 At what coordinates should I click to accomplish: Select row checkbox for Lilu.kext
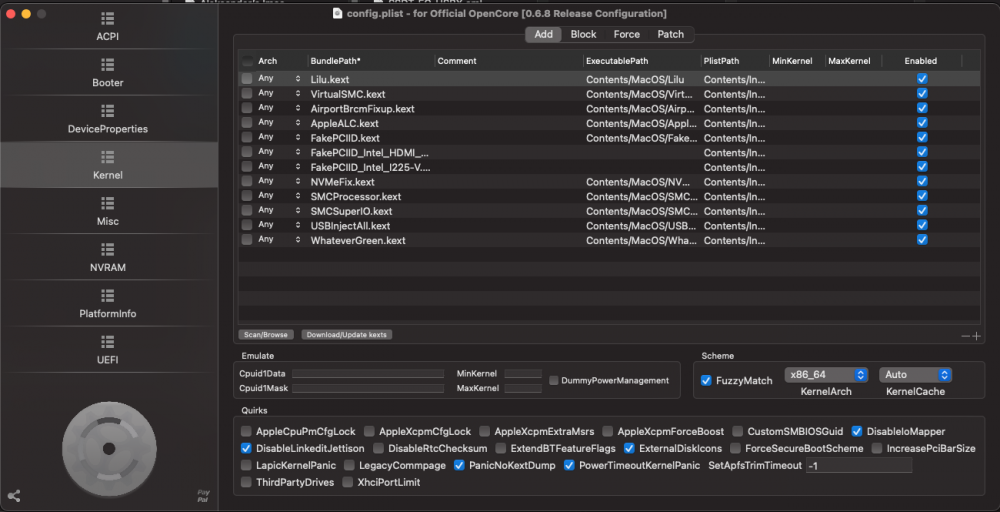246,78
